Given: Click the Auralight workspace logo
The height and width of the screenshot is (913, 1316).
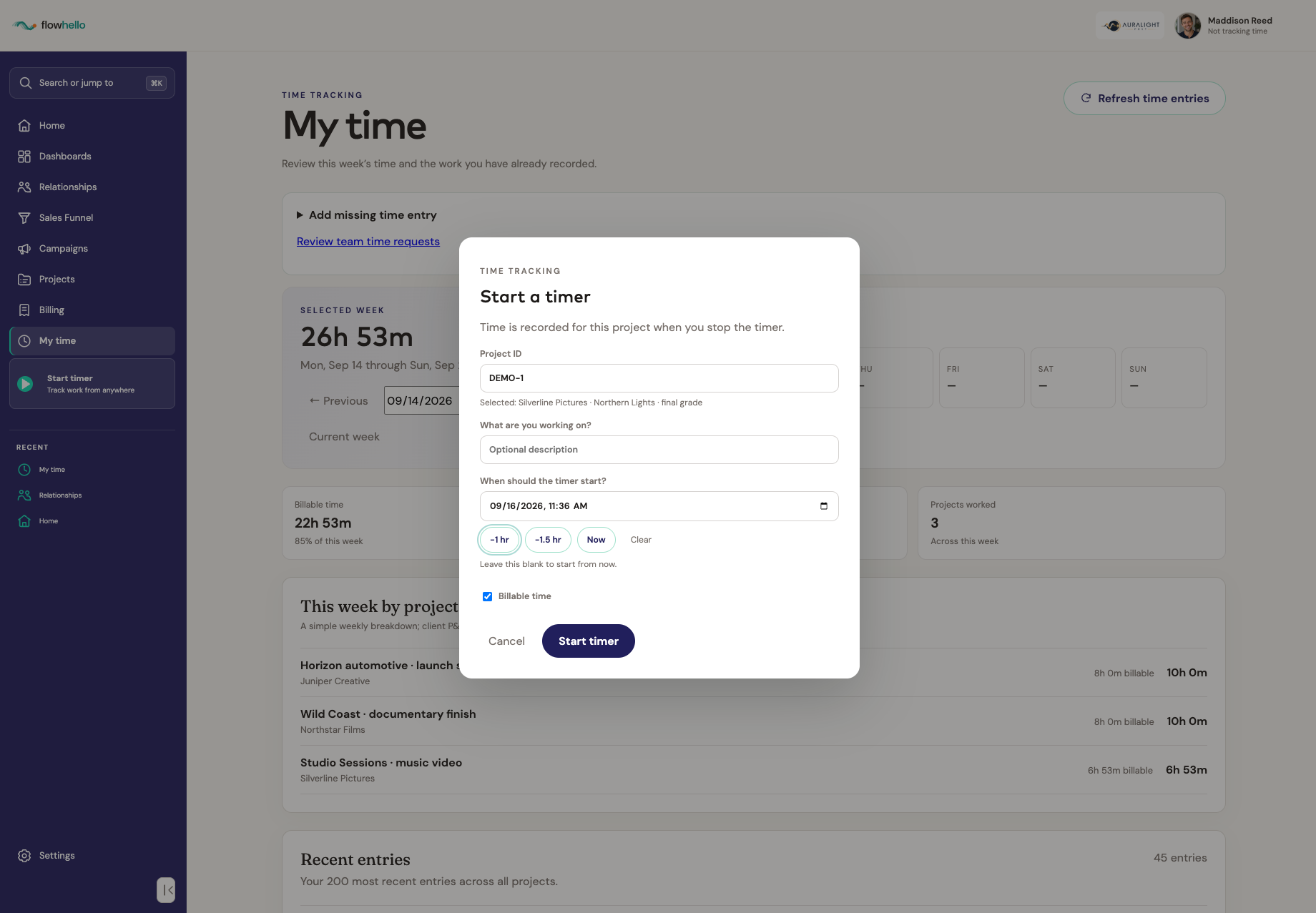Looking at the screenshot, I should (x=1130, y=26).
